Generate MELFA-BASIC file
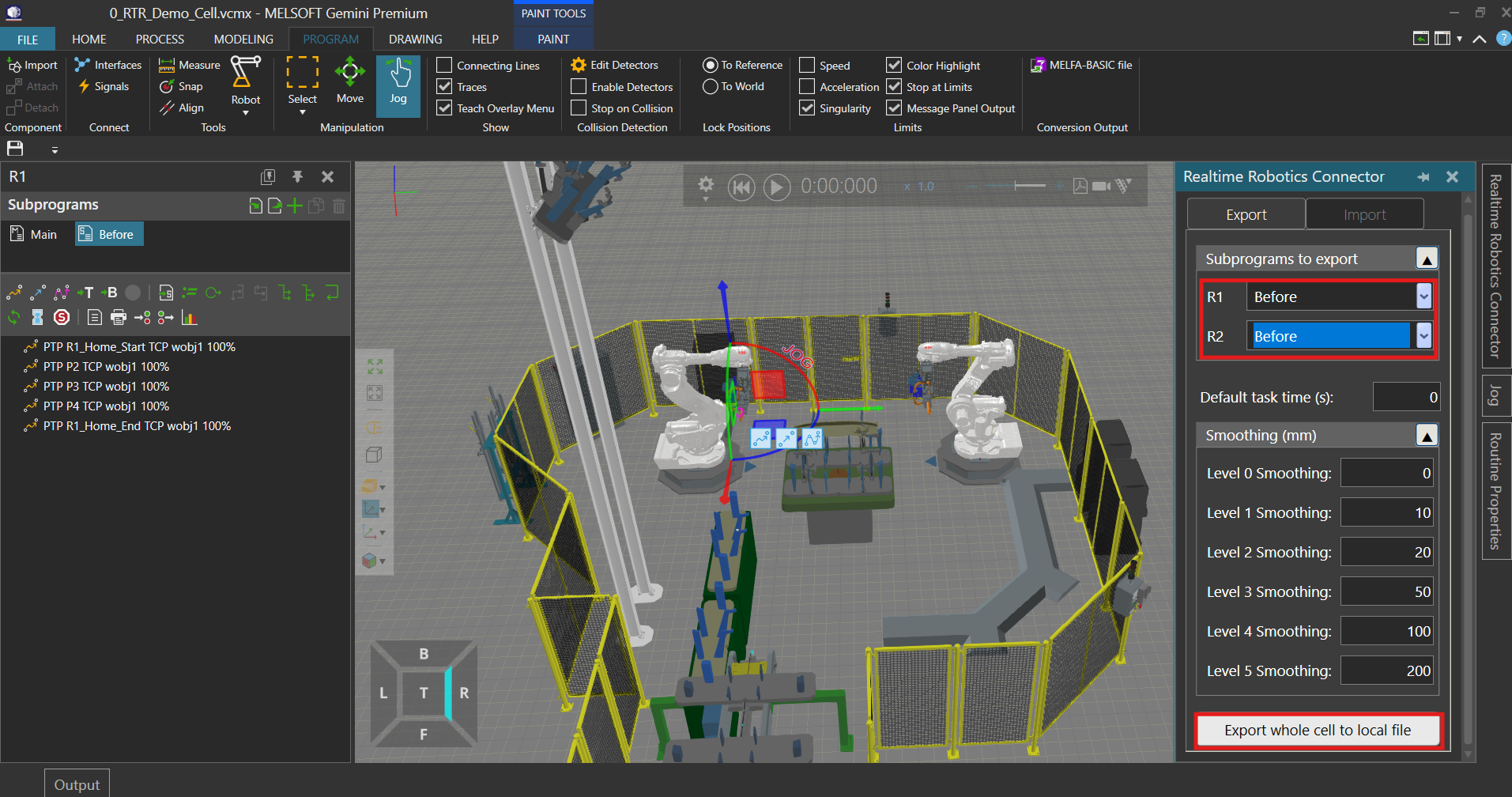 pyautogui.click(x=1082, y=65)
